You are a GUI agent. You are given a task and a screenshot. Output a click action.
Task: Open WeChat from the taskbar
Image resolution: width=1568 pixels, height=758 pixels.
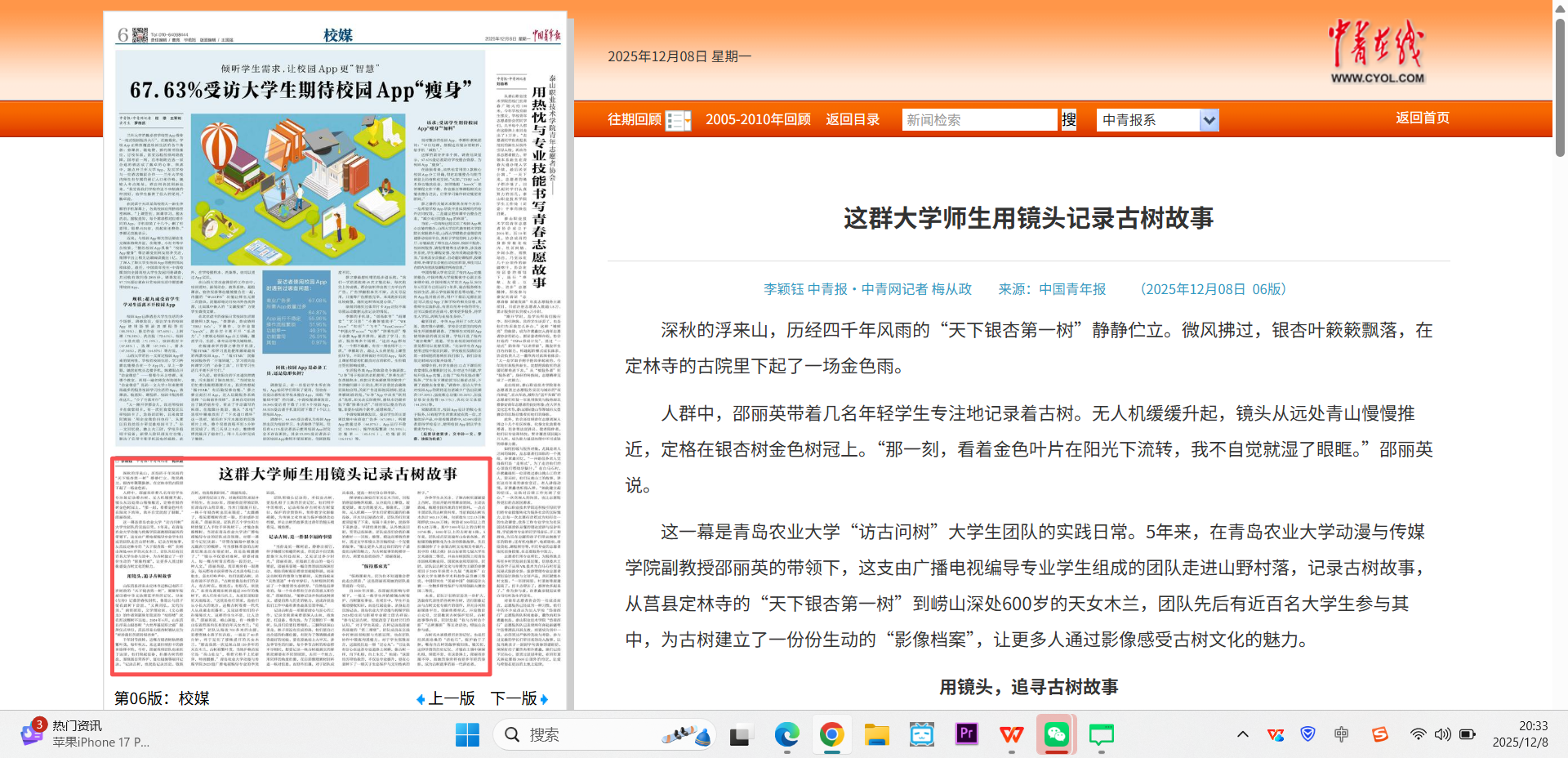(1056, 734)
